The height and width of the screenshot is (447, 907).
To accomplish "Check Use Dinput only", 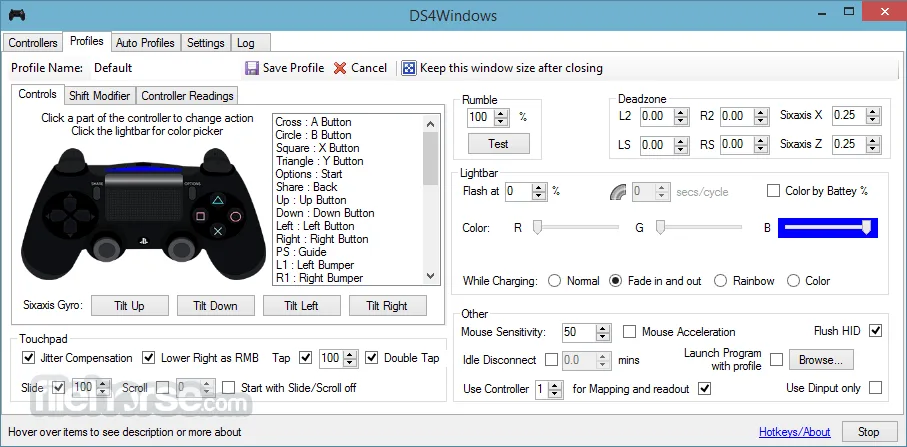I will pos(876,388).
